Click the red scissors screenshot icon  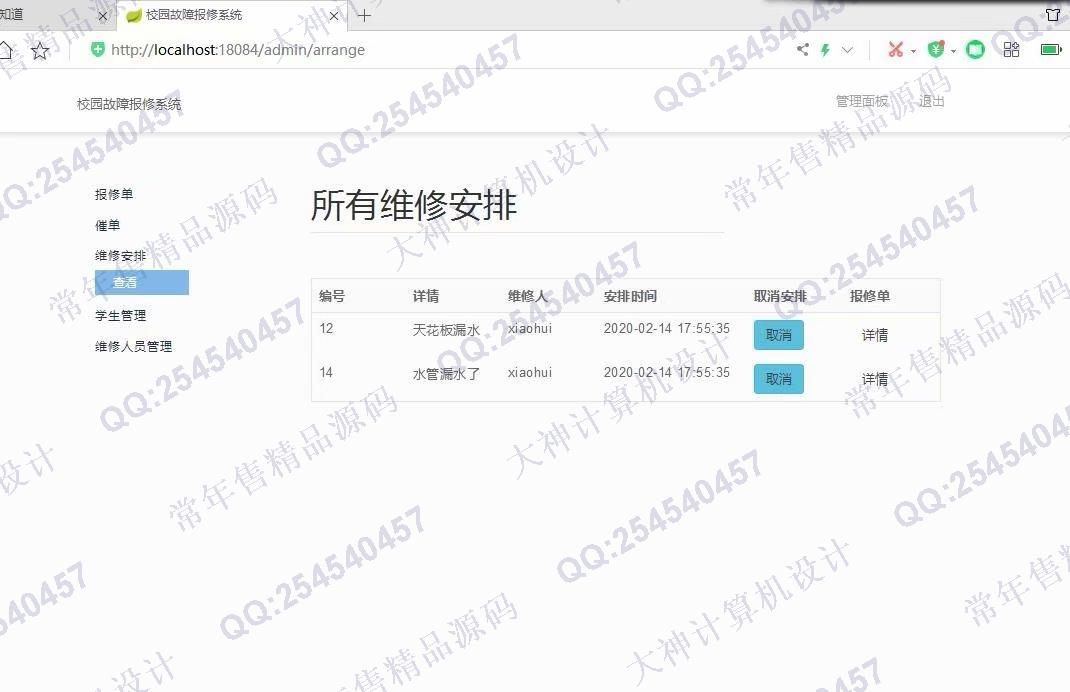coord(895,49)
